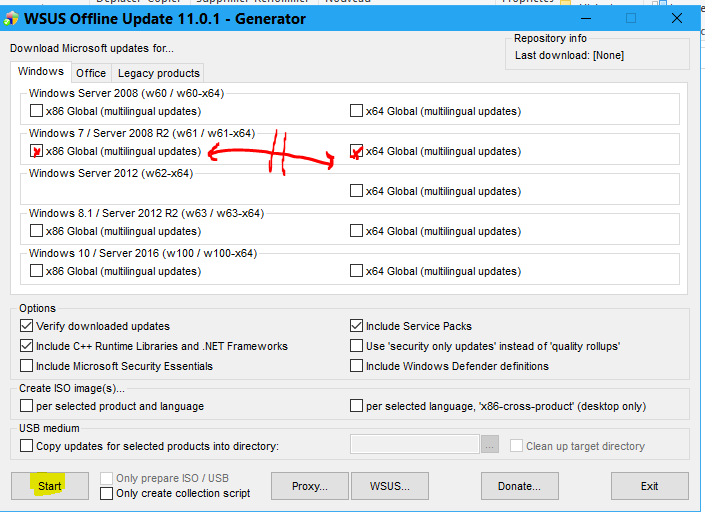
Task: Open the Legacy products tab
Action: (x=158, y=73)
